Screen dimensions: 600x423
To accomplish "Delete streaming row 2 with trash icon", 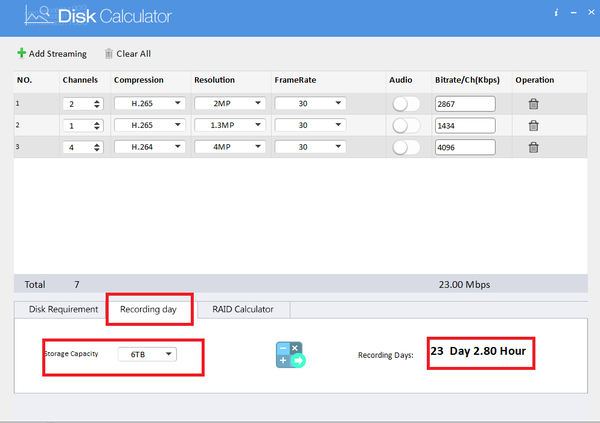I will click(x=533, y=126).
